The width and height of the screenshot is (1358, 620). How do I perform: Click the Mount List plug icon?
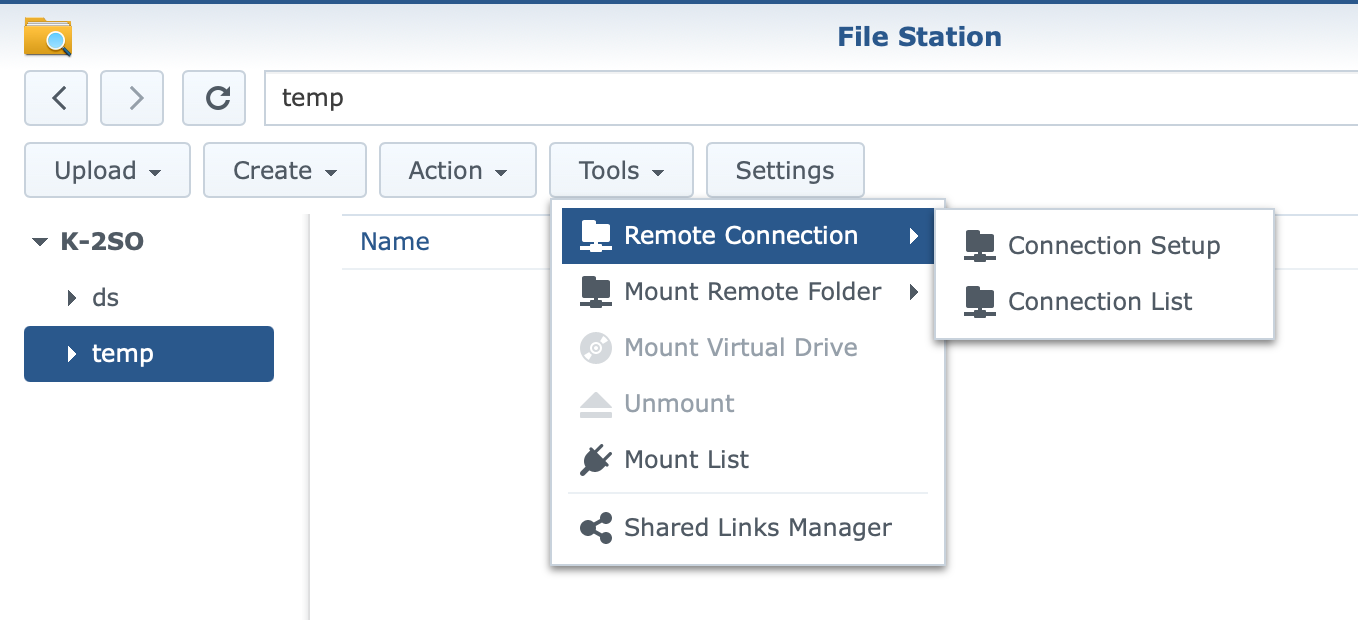(x=596, y=460)
